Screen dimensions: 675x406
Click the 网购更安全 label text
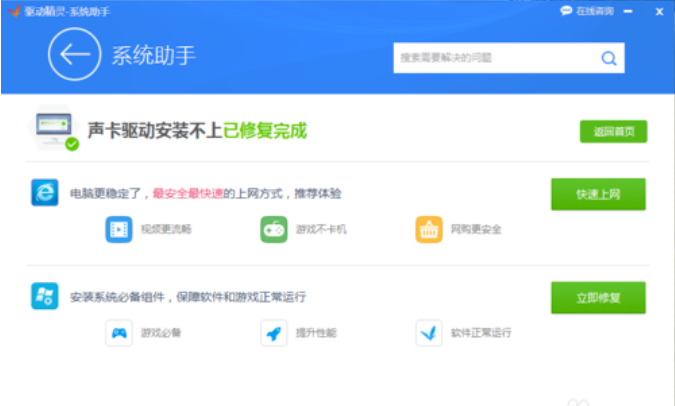476,229
